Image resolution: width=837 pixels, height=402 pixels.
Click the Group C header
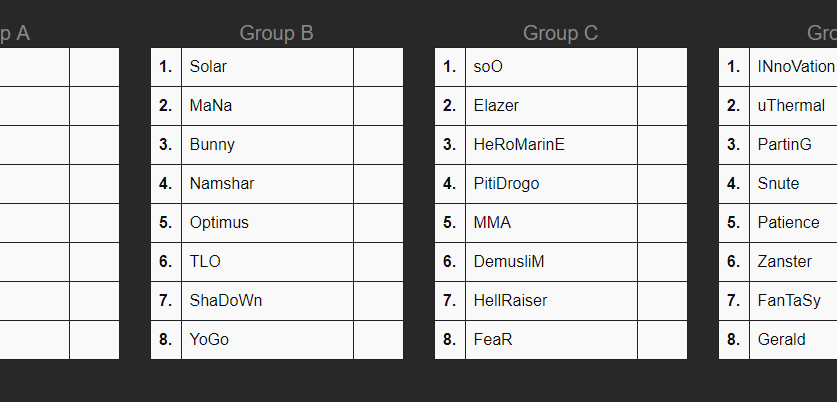[x=561, y=34]
